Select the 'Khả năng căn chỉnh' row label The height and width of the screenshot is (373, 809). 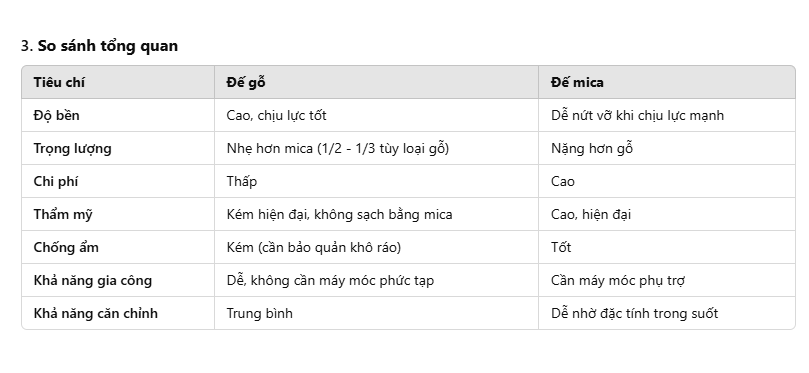click(x=95, y=314)
